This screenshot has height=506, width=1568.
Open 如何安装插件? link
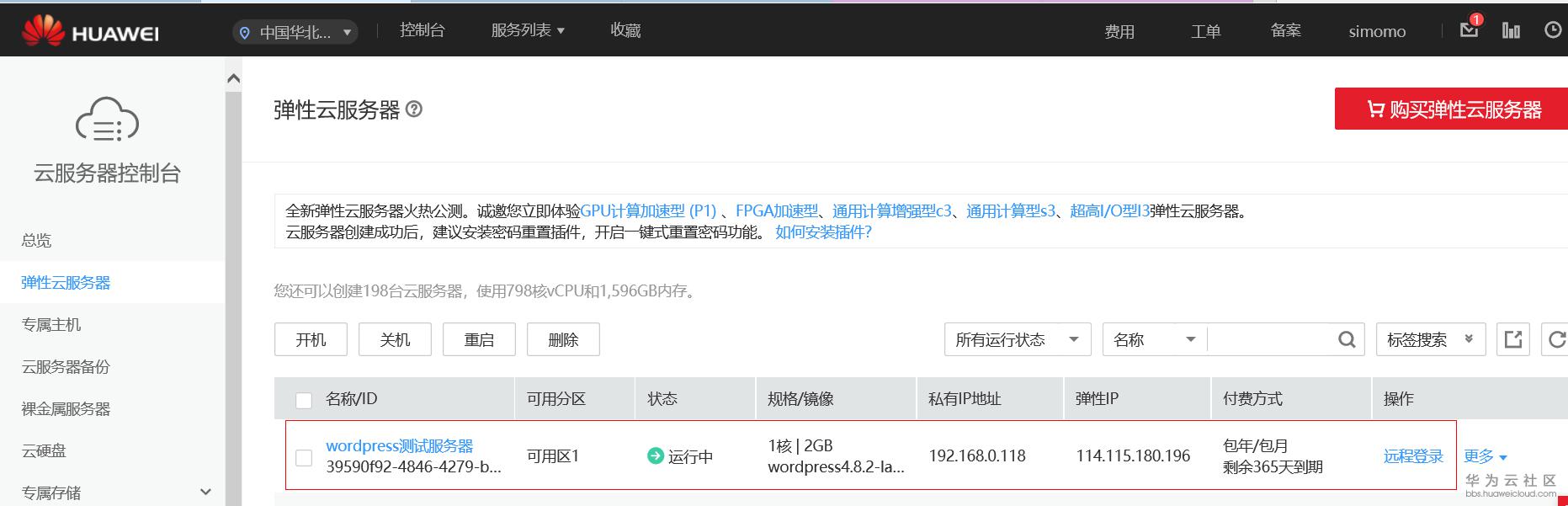tap(823, 232)
